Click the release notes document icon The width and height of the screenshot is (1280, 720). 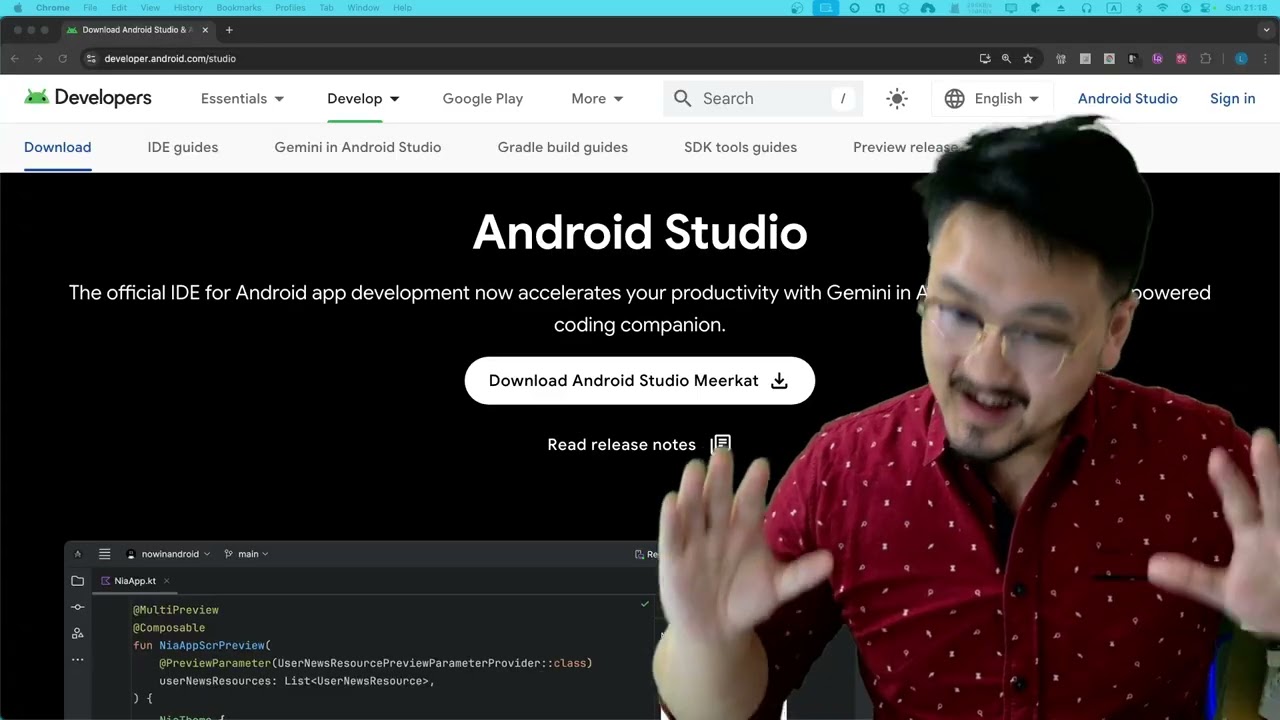pos(720,444)
